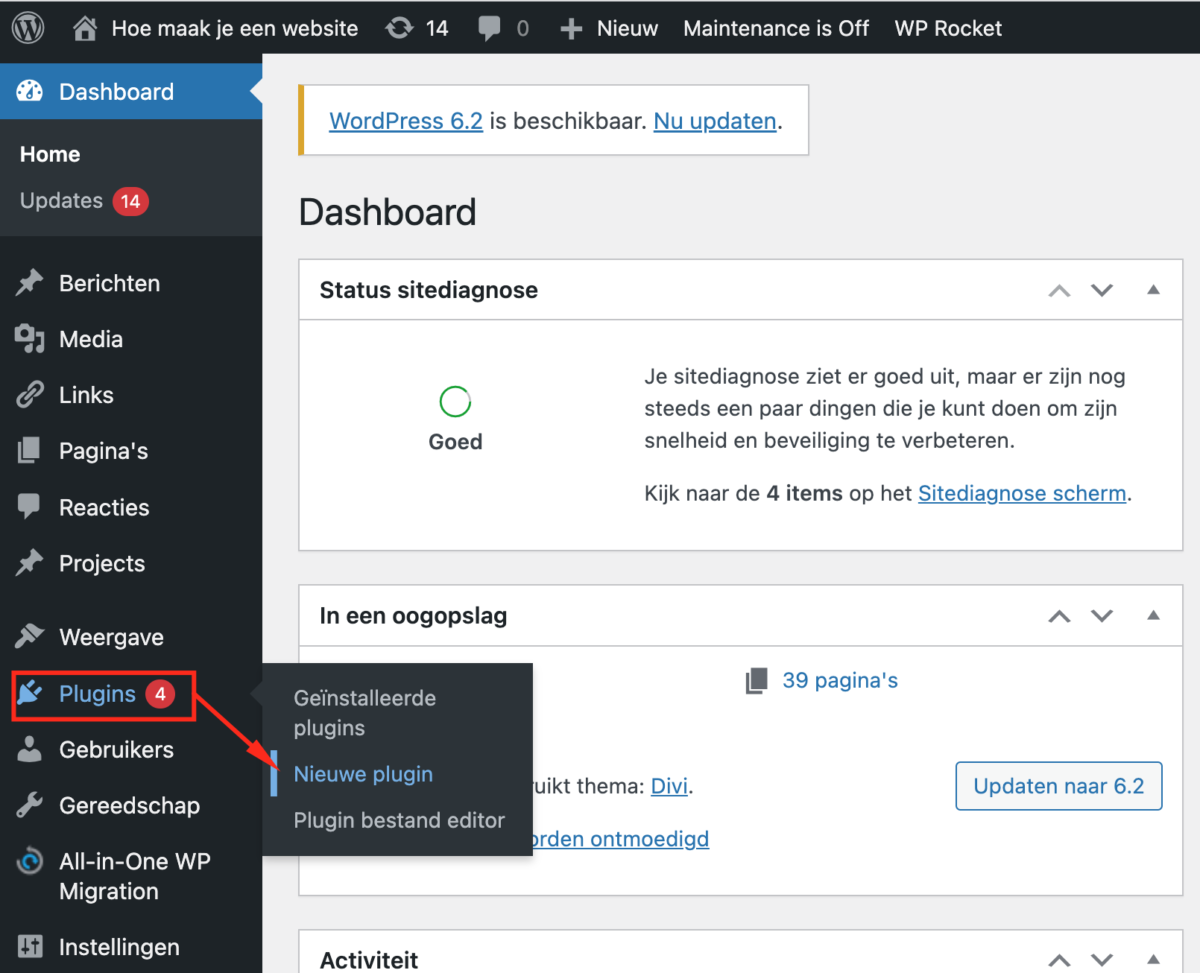Toggle the In een oogopslag panel
The height and width of the screenshot is (973, 1200).
click(x=1153, y=616)
